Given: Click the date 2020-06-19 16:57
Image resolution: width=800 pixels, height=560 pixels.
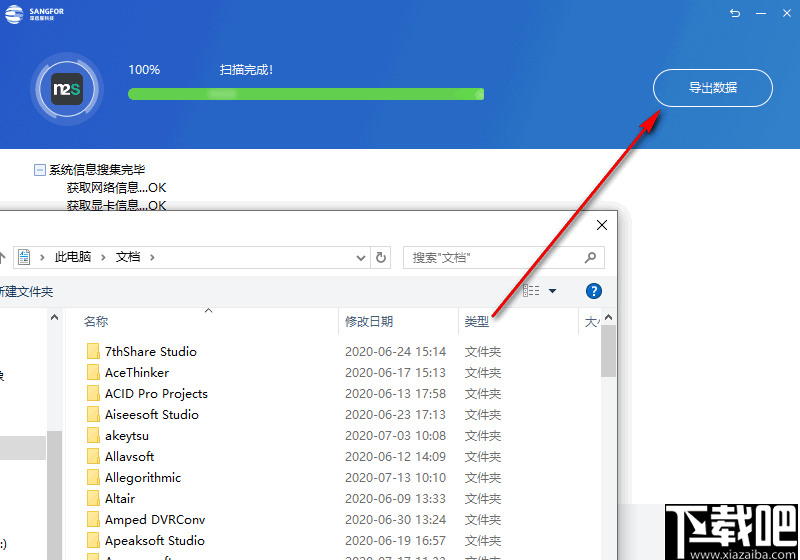Looking at the screenshot, I should [395, 541].
